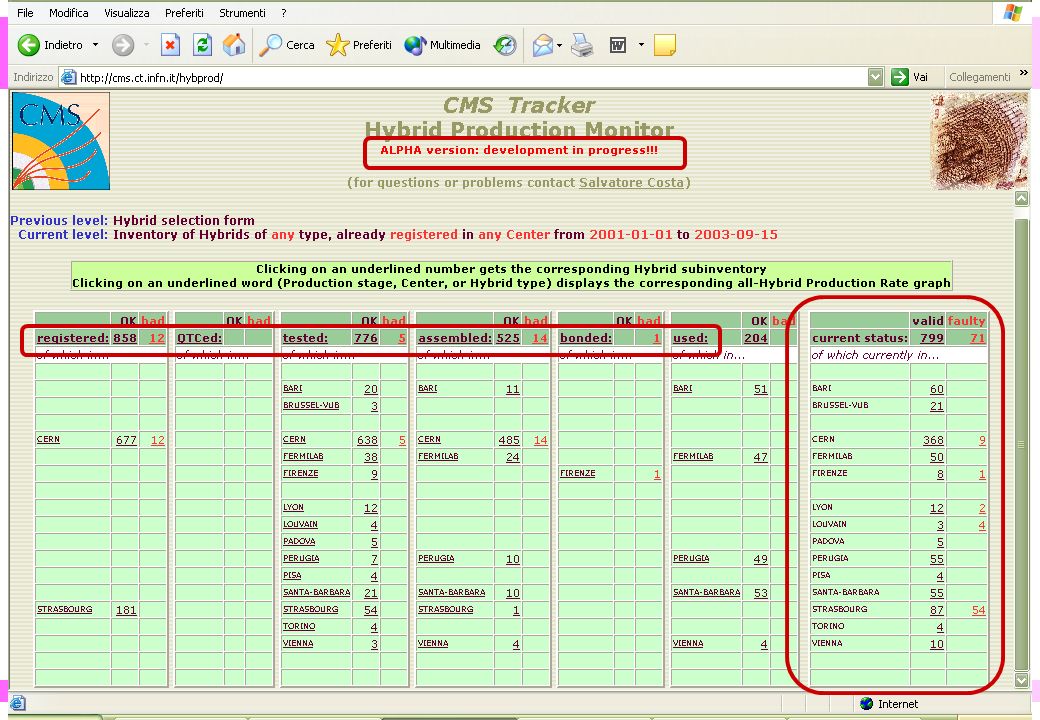Click the 368 valid count for CERN
Image resolution: width=1040 pixels, height=720 pixels.
coord(933,440)
